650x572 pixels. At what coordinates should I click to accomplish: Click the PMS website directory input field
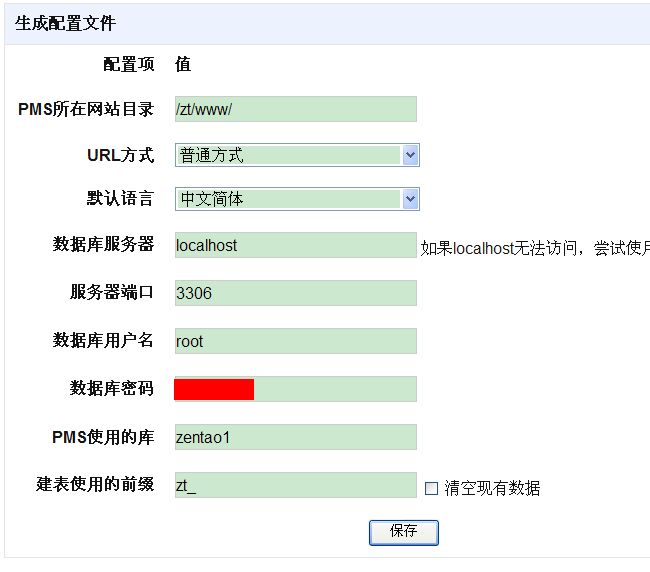(x=295, y=109)
